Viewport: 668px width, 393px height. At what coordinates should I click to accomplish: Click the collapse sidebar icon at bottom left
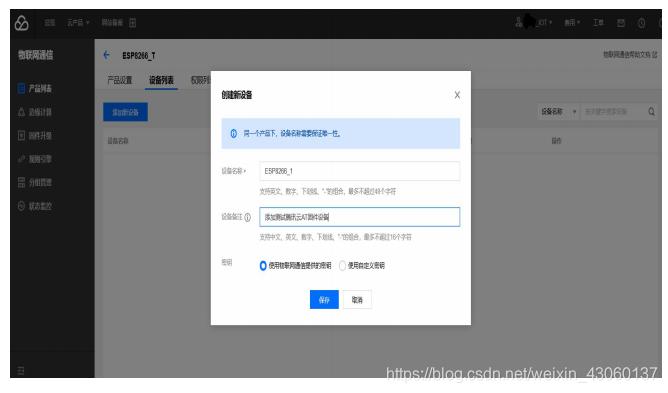[20, 370]
